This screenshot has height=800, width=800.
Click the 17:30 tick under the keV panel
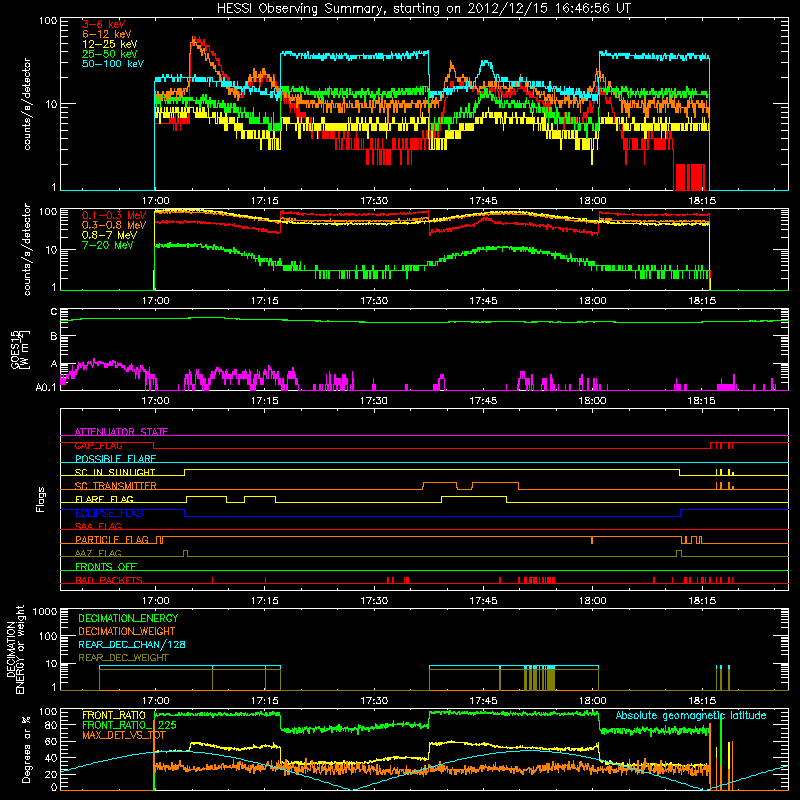click(x=374, y=201)
